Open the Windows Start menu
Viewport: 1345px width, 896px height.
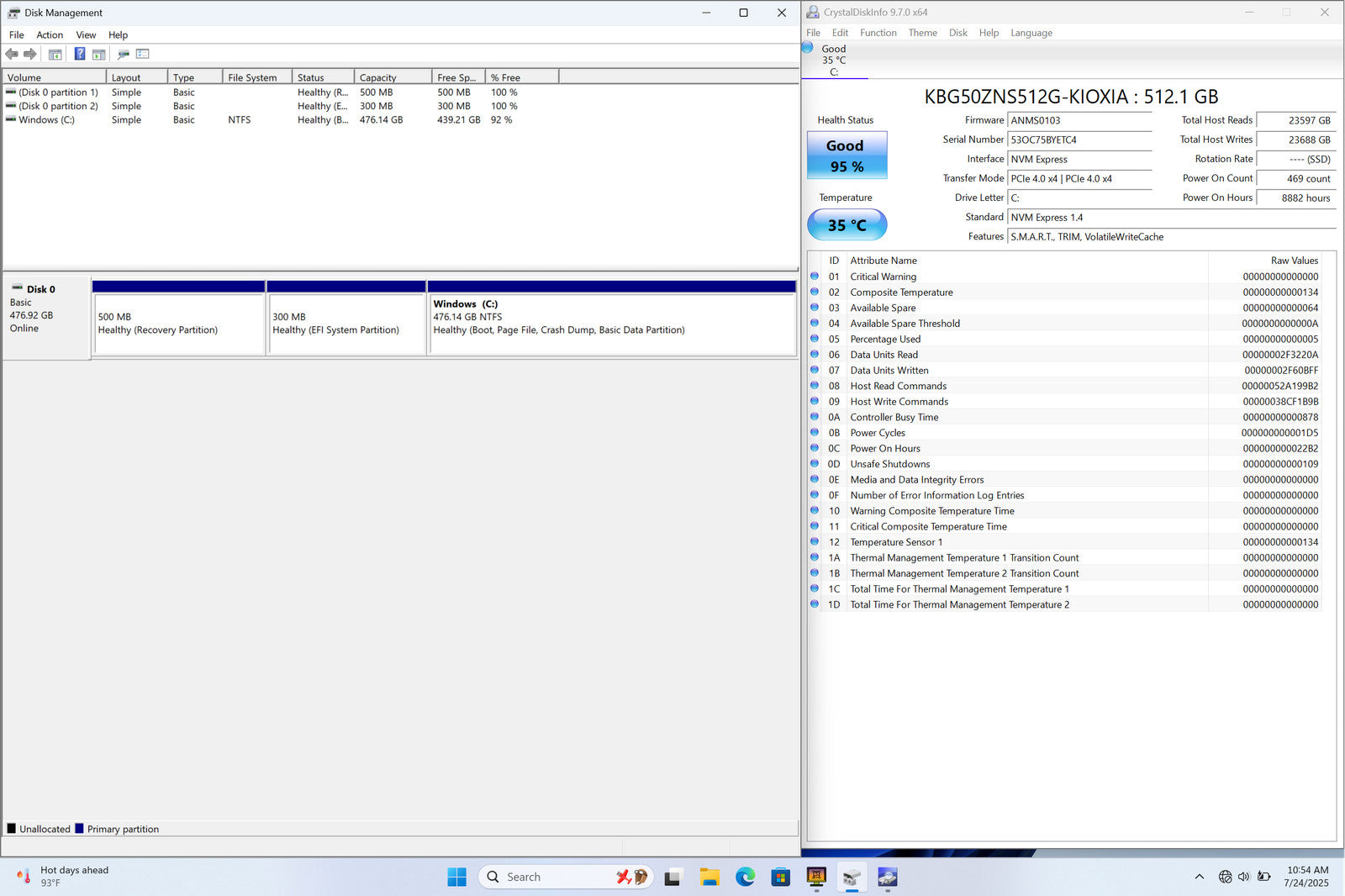(x=456, y=877)
